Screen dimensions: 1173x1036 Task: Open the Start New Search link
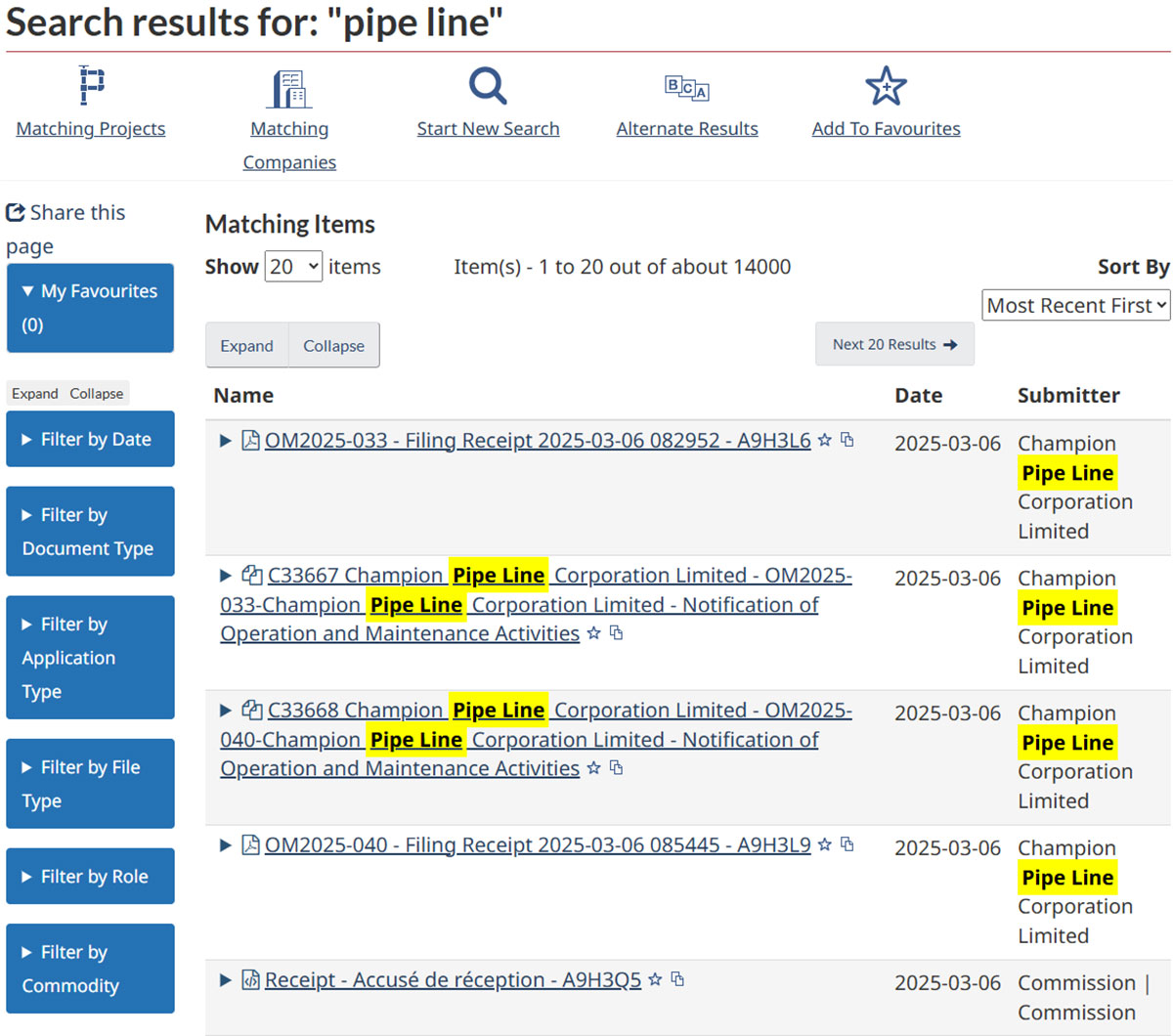(488, 128)
